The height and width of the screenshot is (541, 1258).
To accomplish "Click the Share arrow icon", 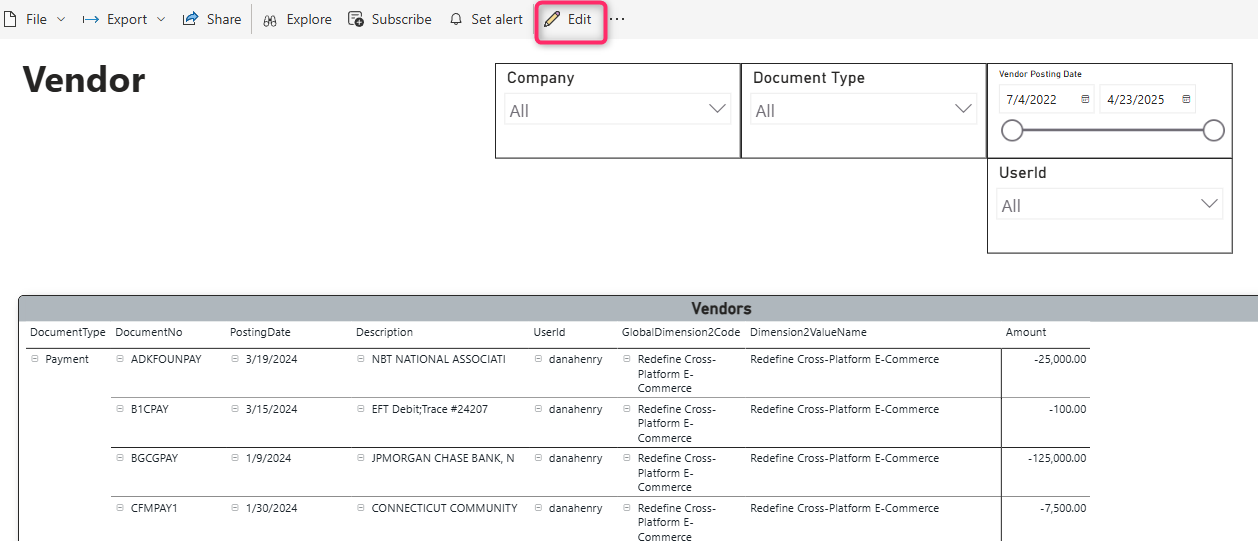I will click(x=191, y=19).
